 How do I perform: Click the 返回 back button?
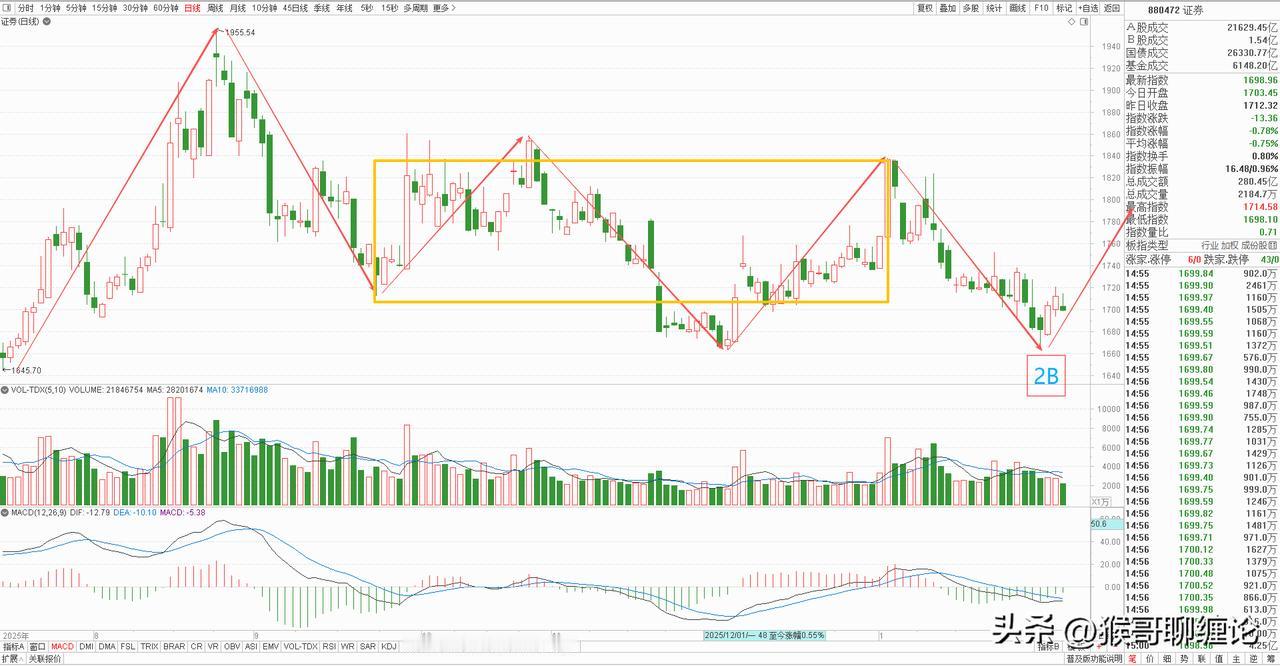point(1112,7)
